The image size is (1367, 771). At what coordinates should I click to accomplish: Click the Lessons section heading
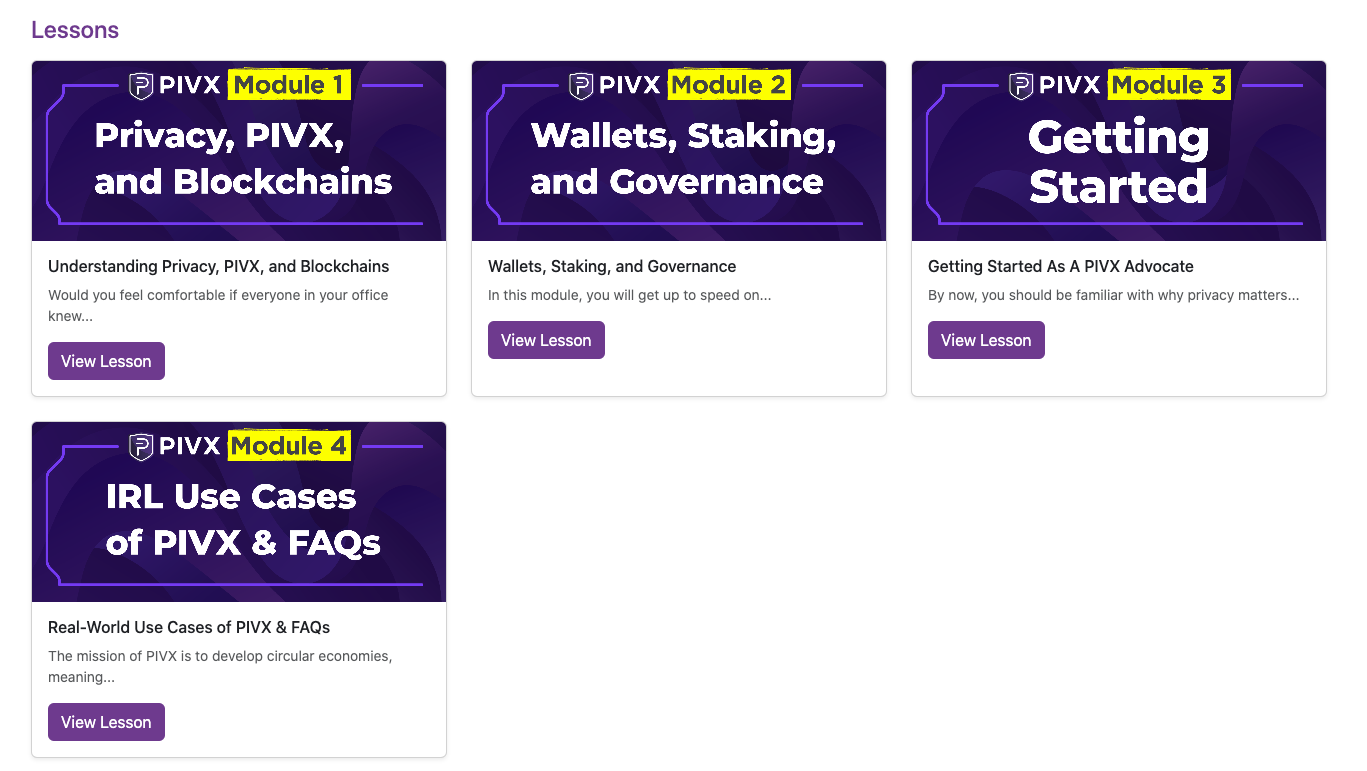coord(75,30)
